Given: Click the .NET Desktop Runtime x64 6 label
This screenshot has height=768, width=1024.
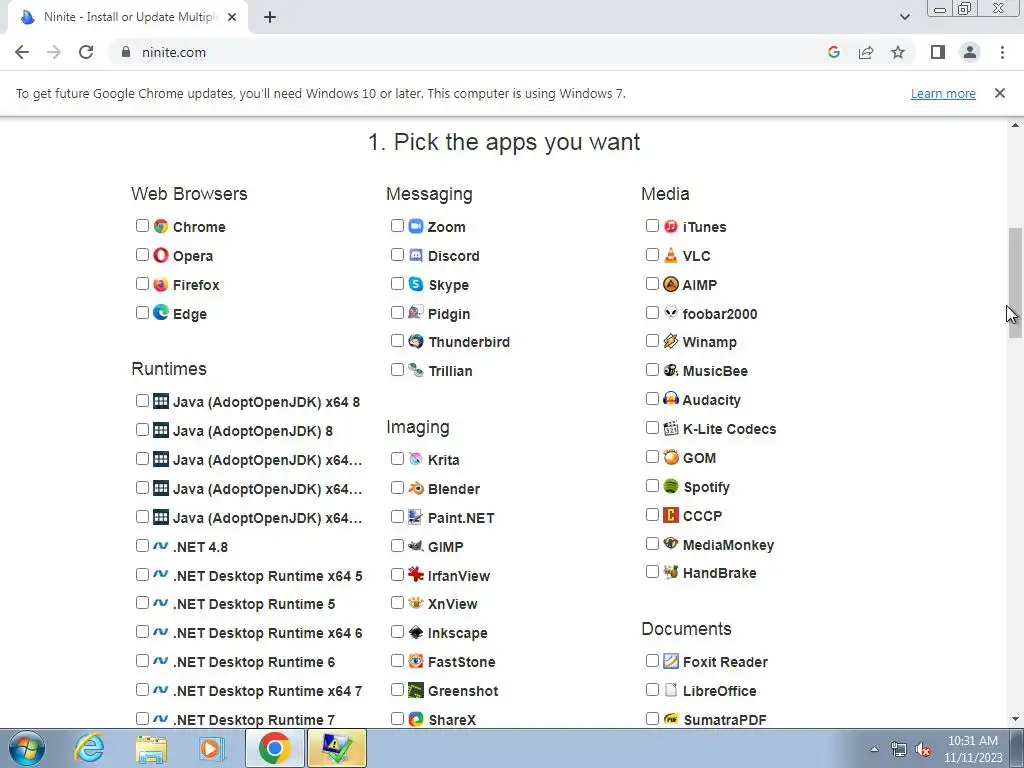Looking at the screenshot, I should click(267, 633).
